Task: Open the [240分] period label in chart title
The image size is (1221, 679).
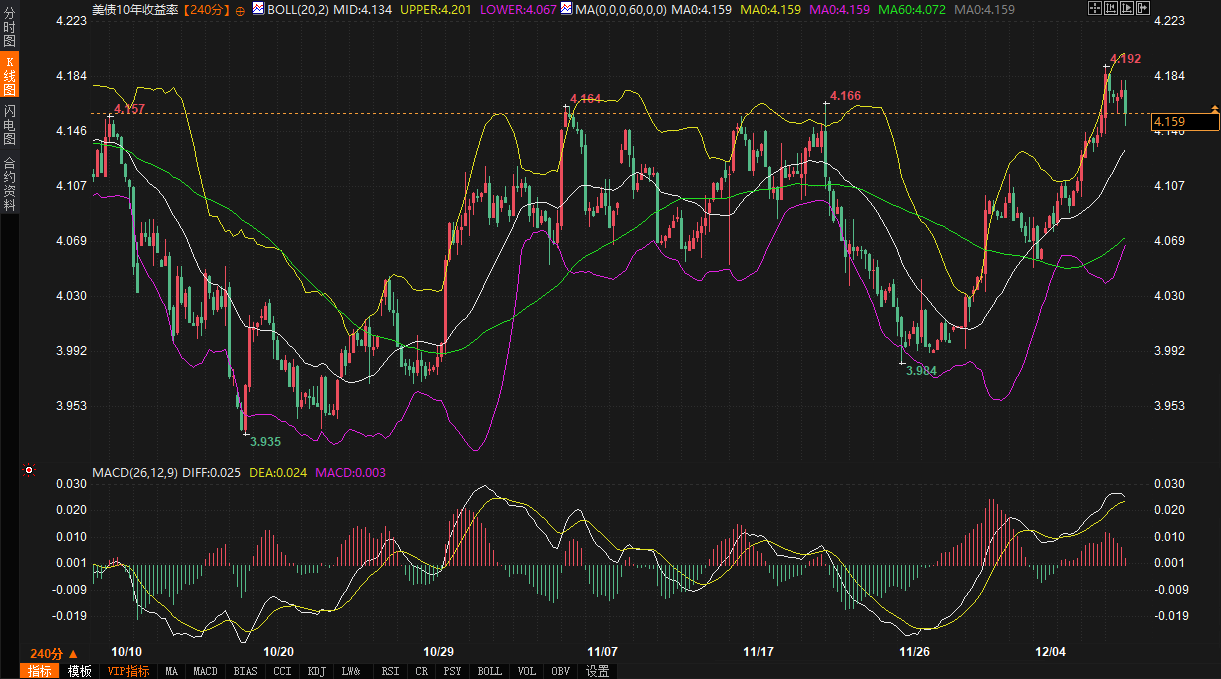Action: coord(207,9)
